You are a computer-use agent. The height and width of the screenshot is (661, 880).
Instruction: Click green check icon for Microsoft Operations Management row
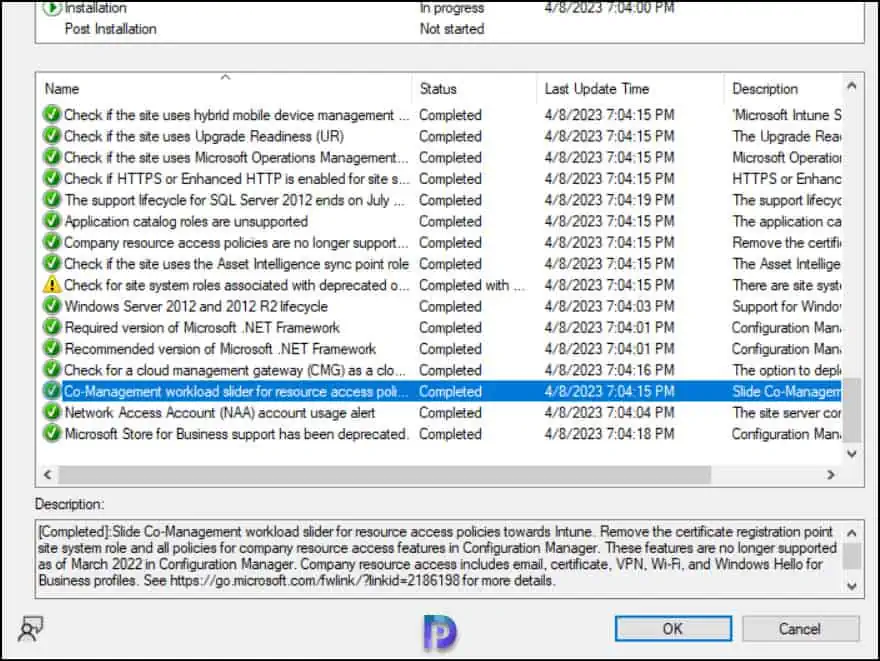pos(52,157)
